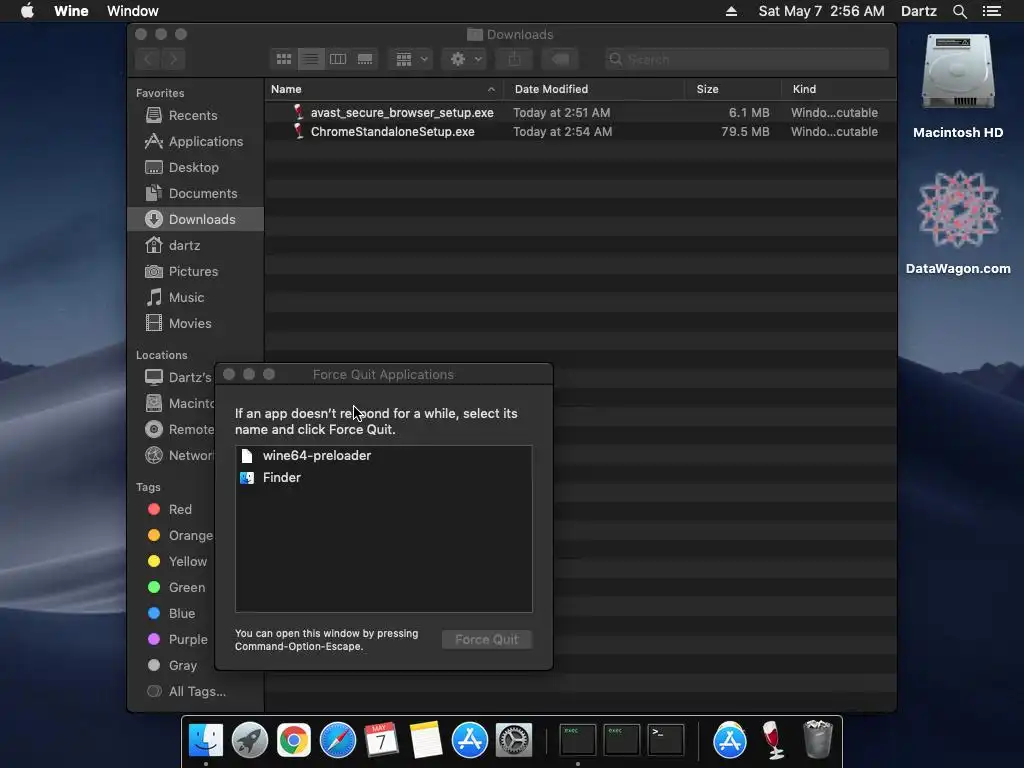Open the Terminal prompt icon in the Dock
Viewport: 1024px width, 768px height.
tap(665, 740)
